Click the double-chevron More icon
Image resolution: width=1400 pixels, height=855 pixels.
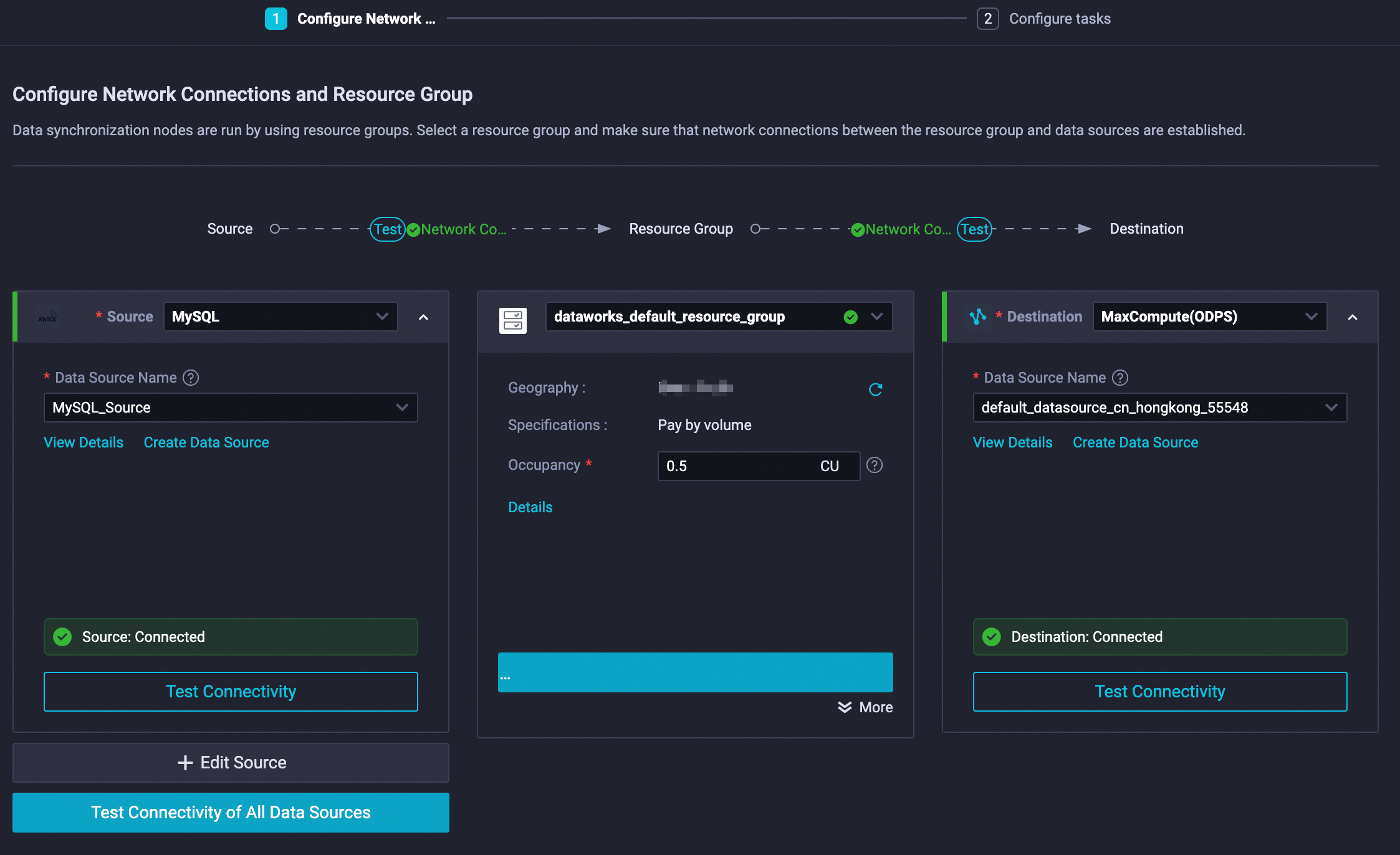[845, 707]
